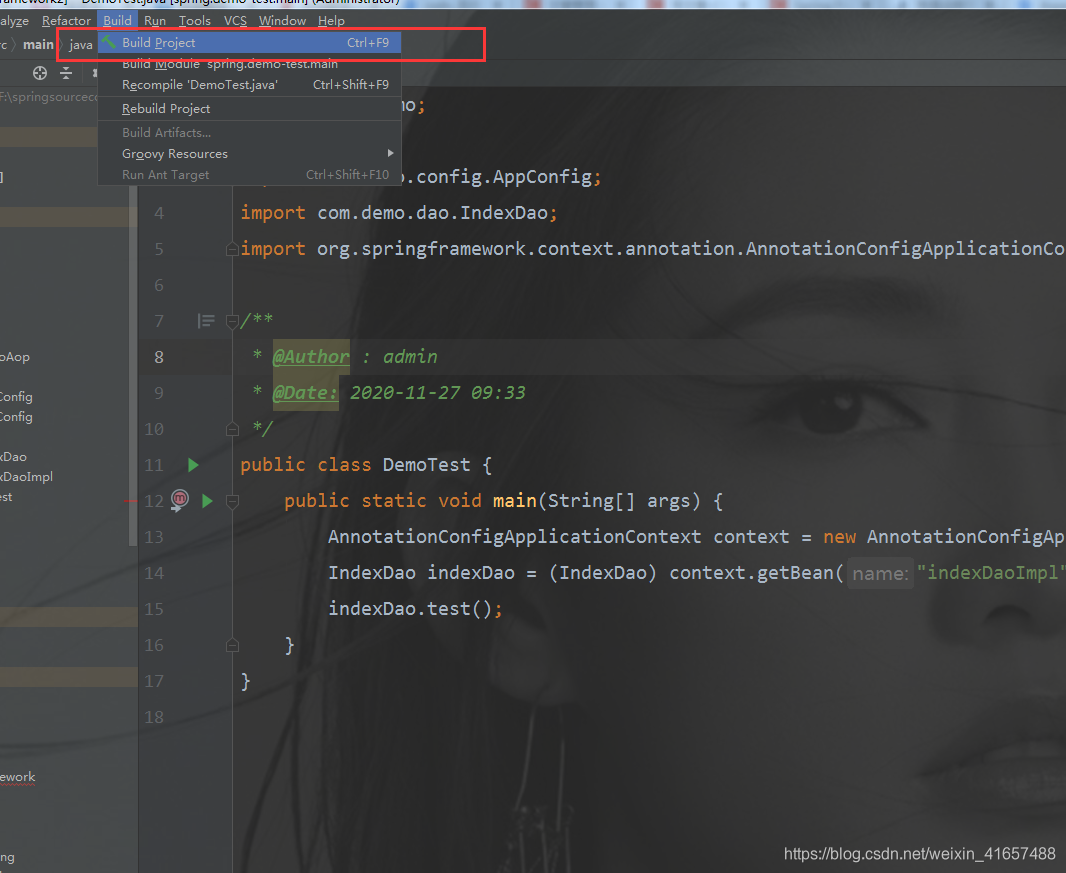The image size is (1066, 873).
Task: Click the 'context.getBean' call on line 14
Action: click(x=753, y=573)
